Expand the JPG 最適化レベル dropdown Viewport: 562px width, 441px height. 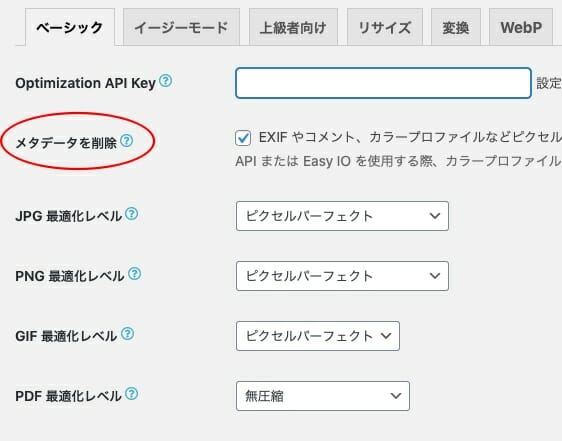click(x=342, y=216)
